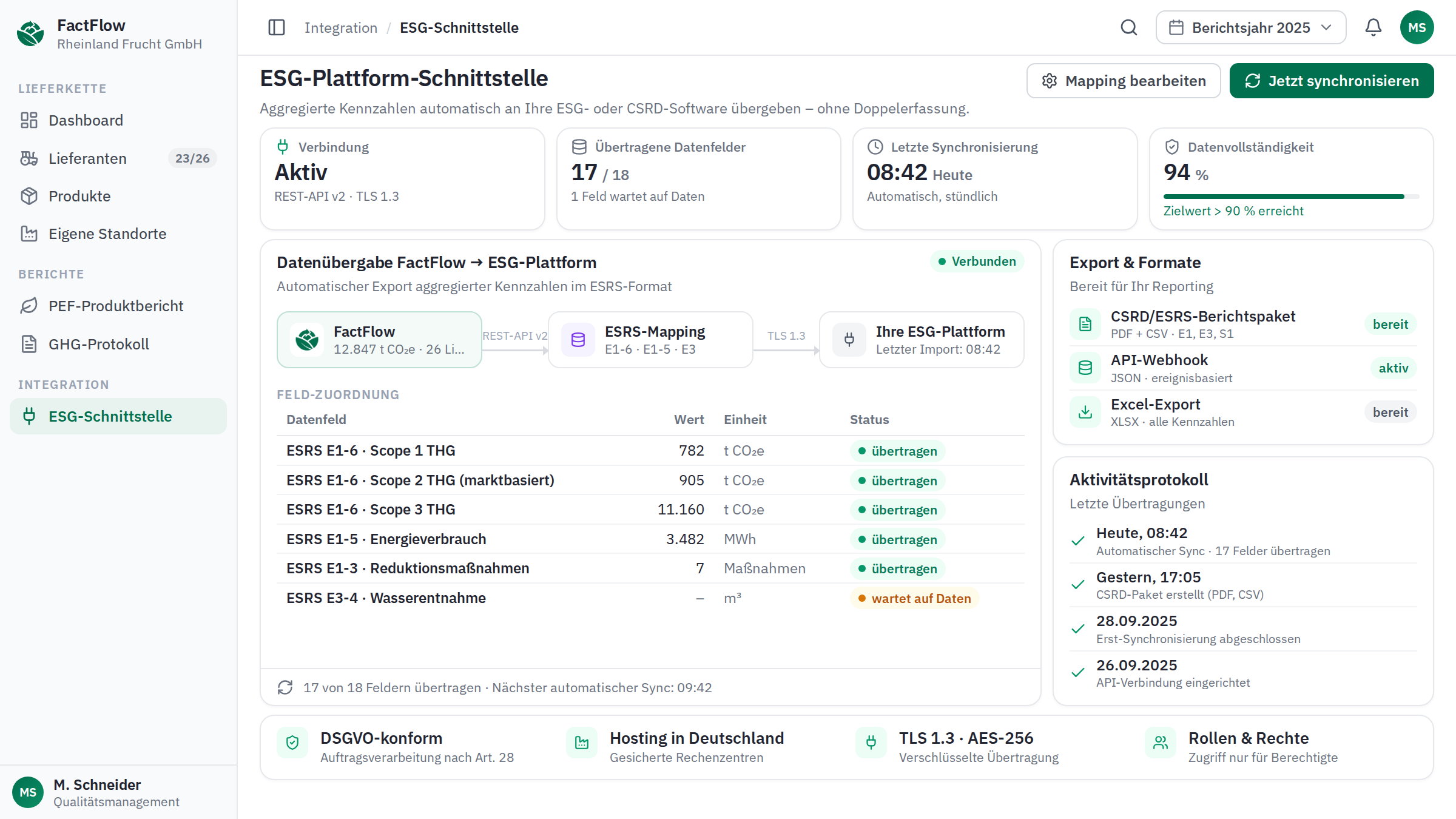Click 'bereit' badge of Excel-Export
The height and width of the screenshot is (819, 1456).
point(1390,412)
